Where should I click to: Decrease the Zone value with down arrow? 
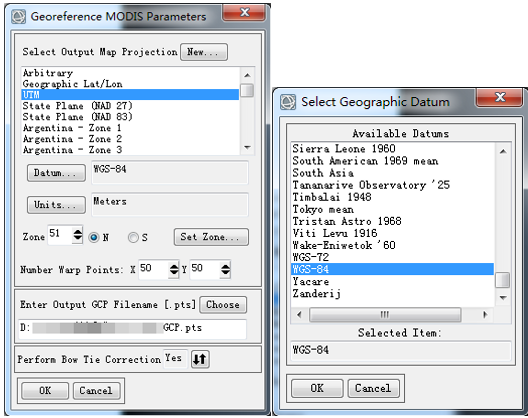click(78, 238)
